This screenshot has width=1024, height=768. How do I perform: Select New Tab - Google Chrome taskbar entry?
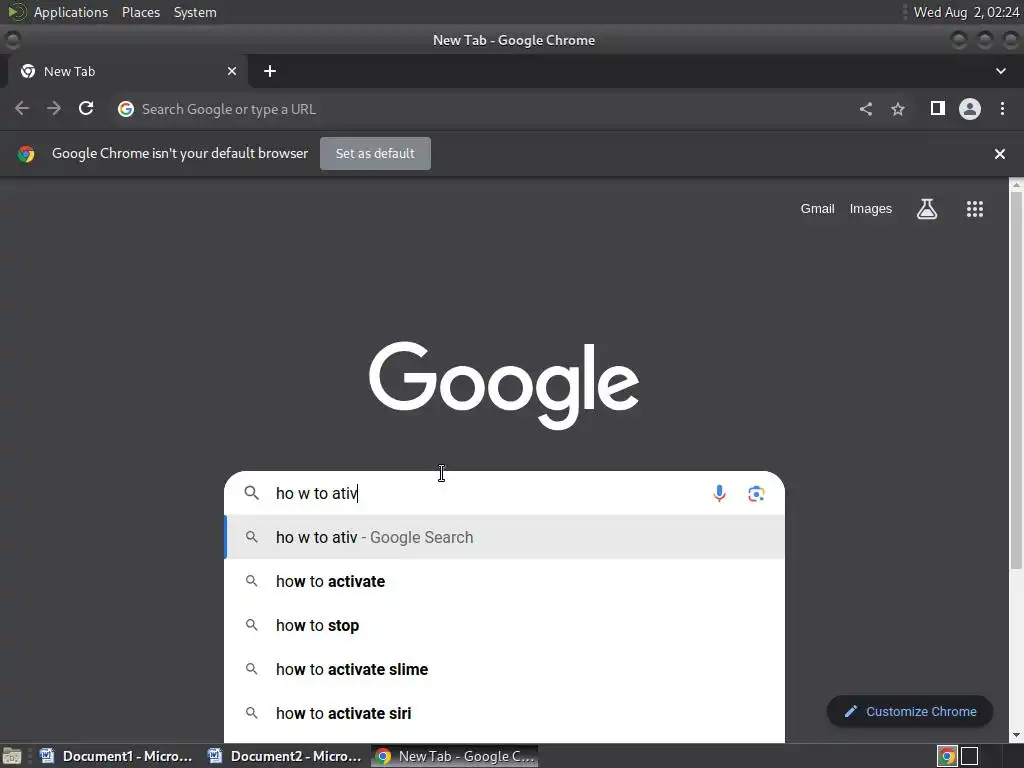455,756
